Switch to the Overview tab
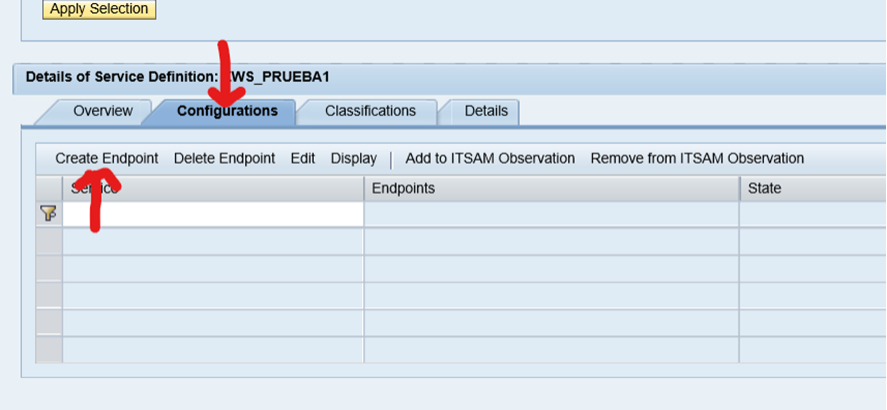 pos(103,111)
